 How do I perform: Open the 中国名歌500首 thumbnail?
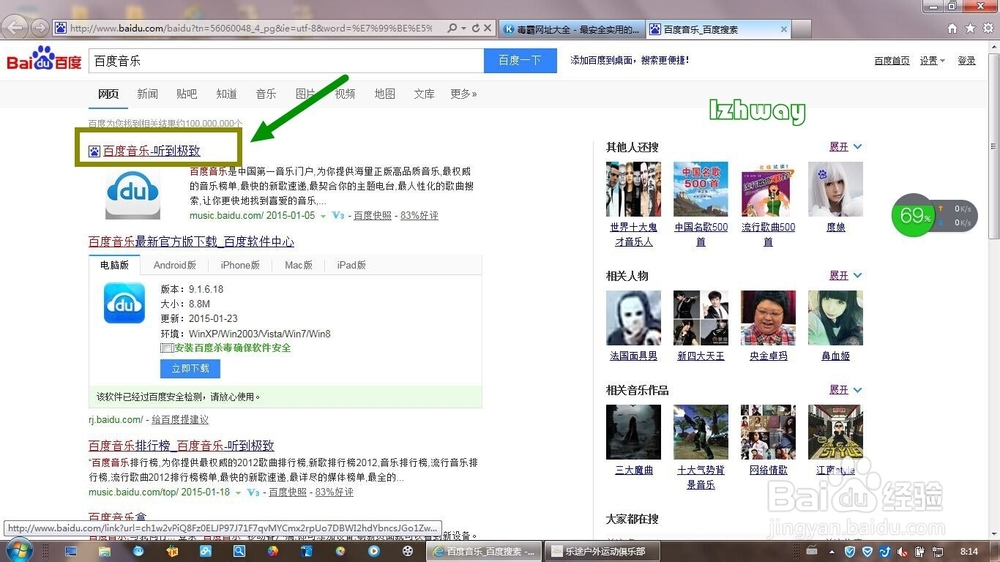(701, 189)
